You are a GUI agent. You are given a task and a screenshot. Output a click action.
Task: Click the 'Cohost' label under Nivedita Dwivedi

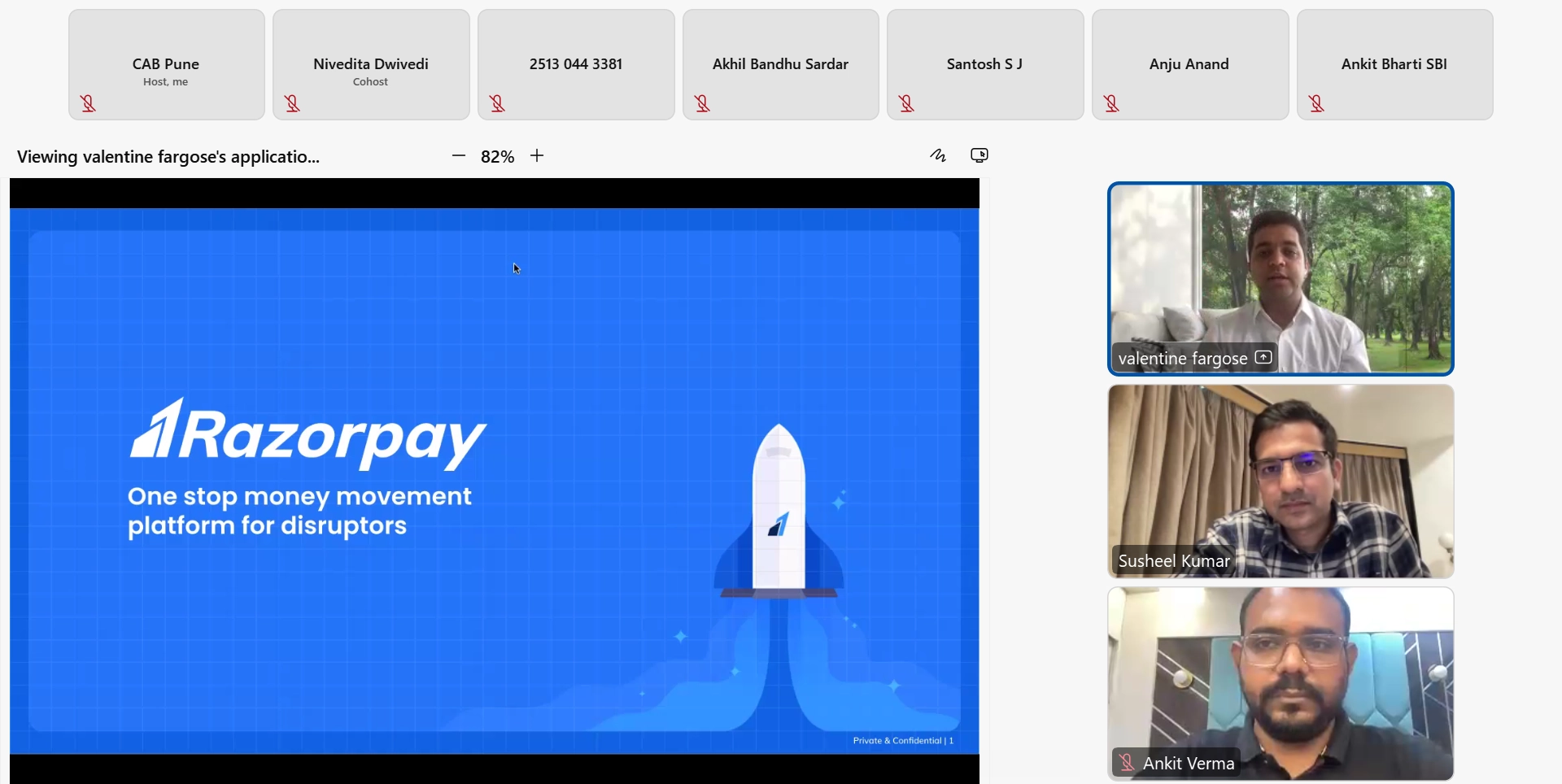[x=371, y=82]
